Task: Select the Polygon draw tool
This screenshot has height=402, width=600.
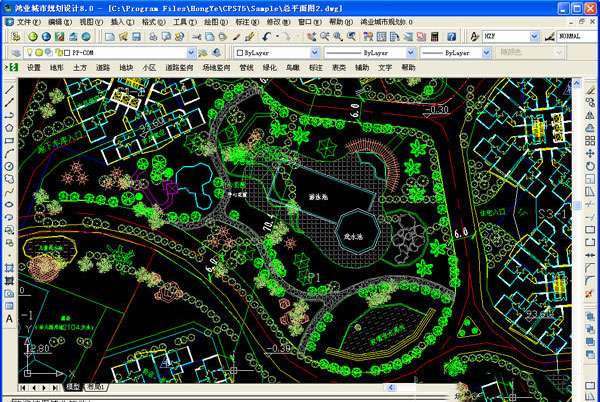Action: coord(9,127)
